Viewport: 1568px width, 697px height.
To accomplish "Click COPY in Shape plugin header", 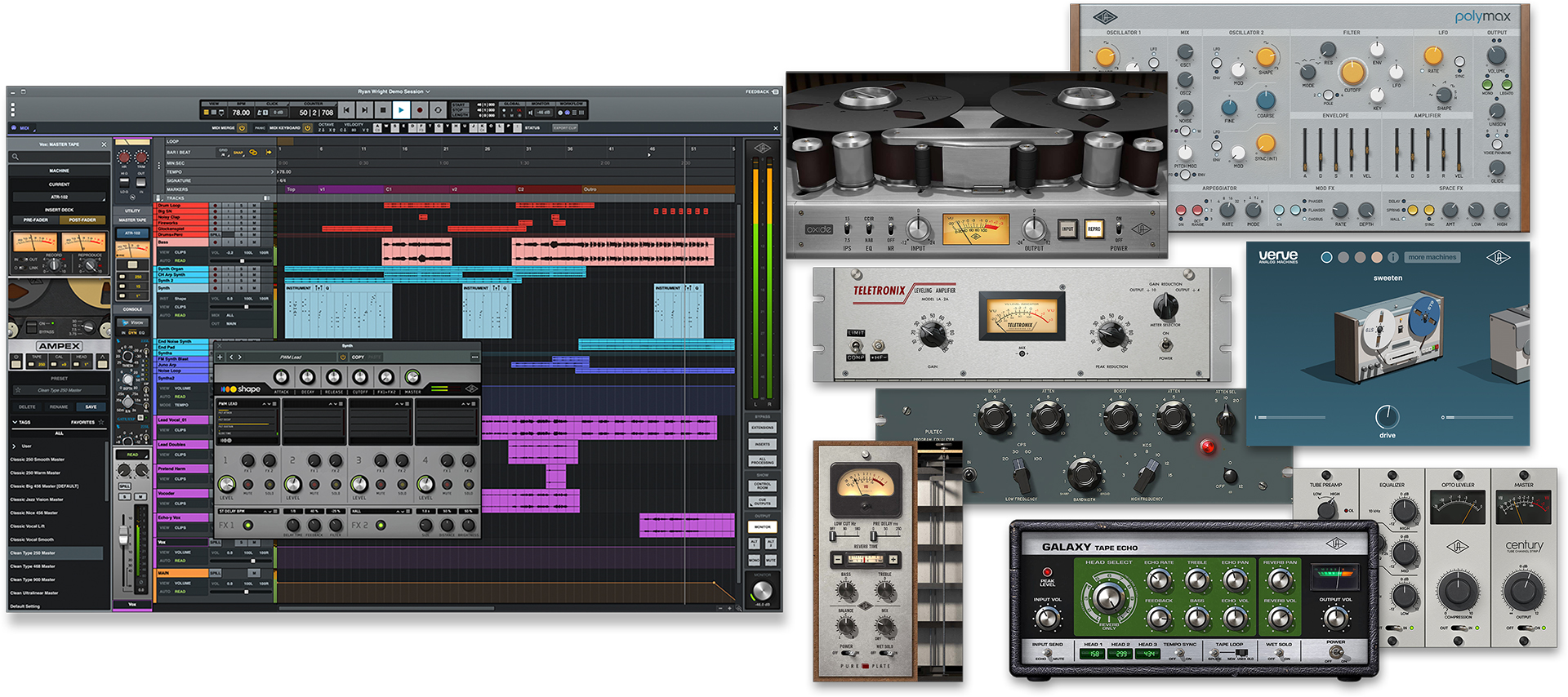I will coord(358,357).
